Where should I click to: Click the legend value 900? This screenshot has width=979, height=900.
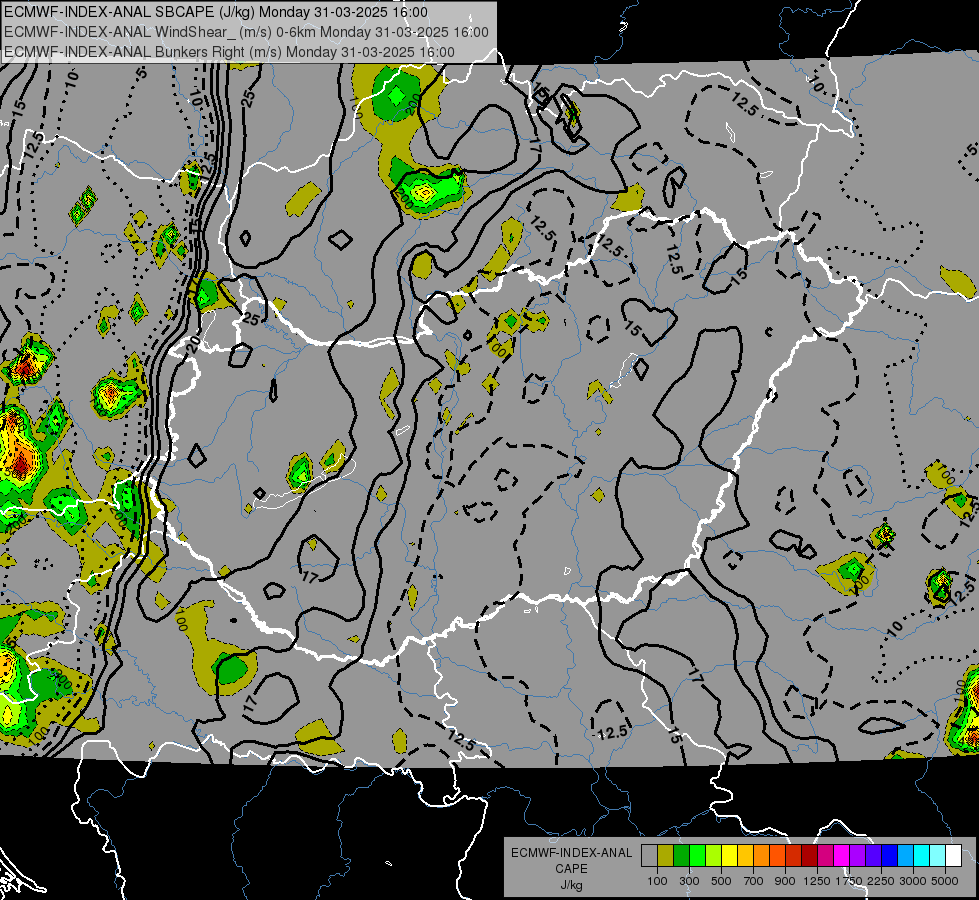(785, 881)
